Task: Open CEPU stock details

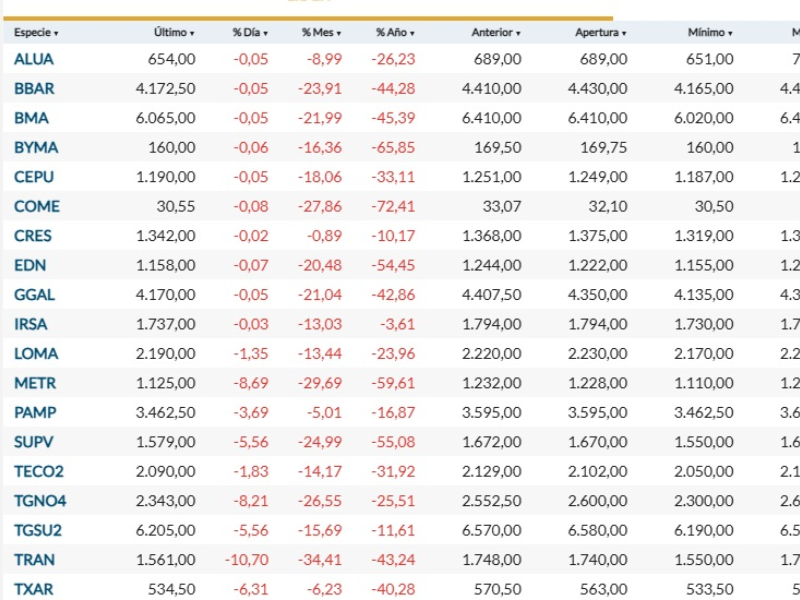Action: point(34,177)
